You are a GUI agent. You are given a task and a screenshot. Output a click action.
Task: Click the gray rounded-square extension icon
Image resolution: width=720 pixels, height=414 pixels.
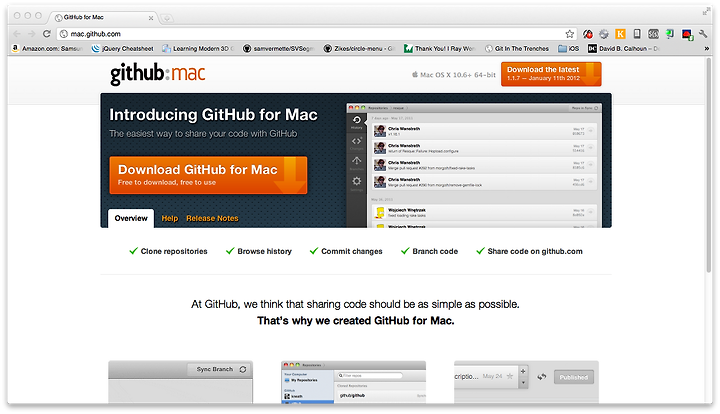[653, 34]
